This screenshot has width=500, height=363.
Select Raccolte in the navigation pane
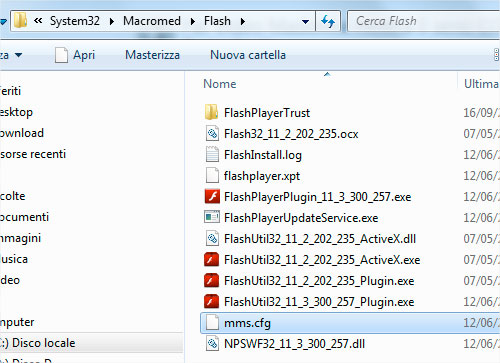[13, 196]
